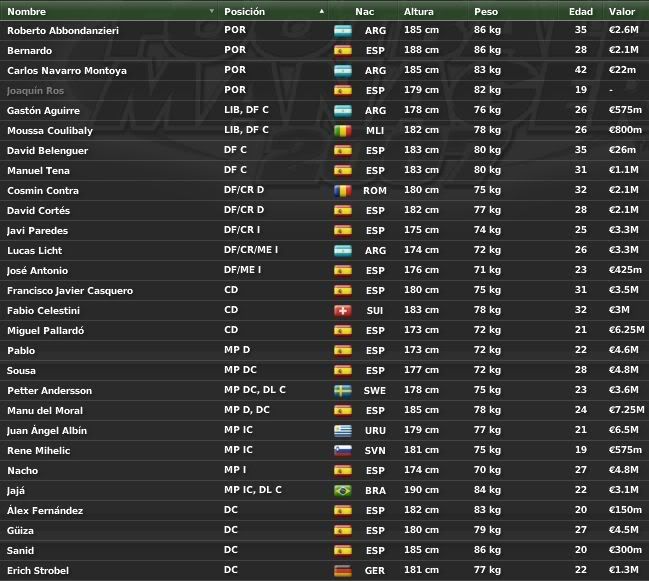The image size is (649, 581).
Task: Open player Bernardo
Action: pyautogui.click(x=29, y=50)
